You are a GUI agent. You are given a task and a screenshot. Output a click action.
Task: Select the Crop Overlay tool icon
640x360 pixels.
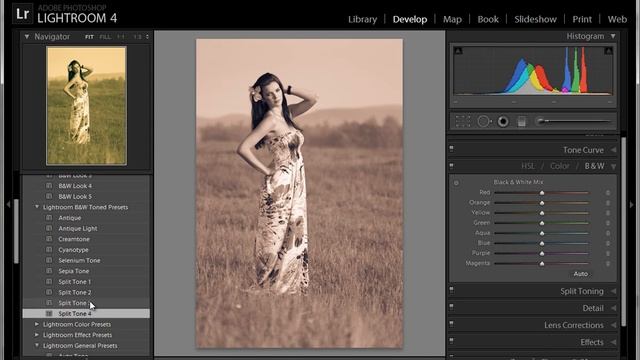tap(463, 121)
